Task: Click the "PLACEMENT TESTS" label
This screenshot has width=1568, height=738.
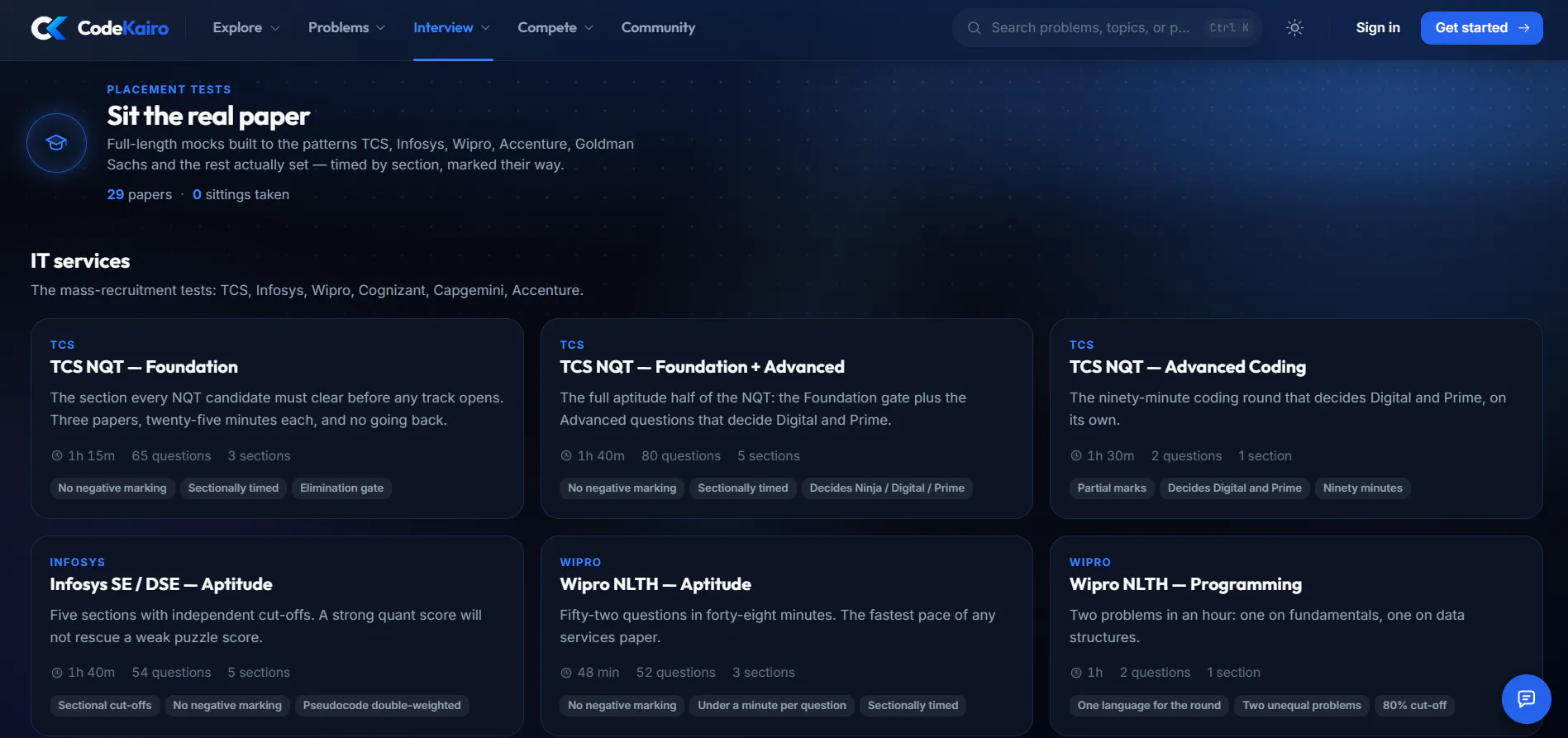Action: click(169, 89)
